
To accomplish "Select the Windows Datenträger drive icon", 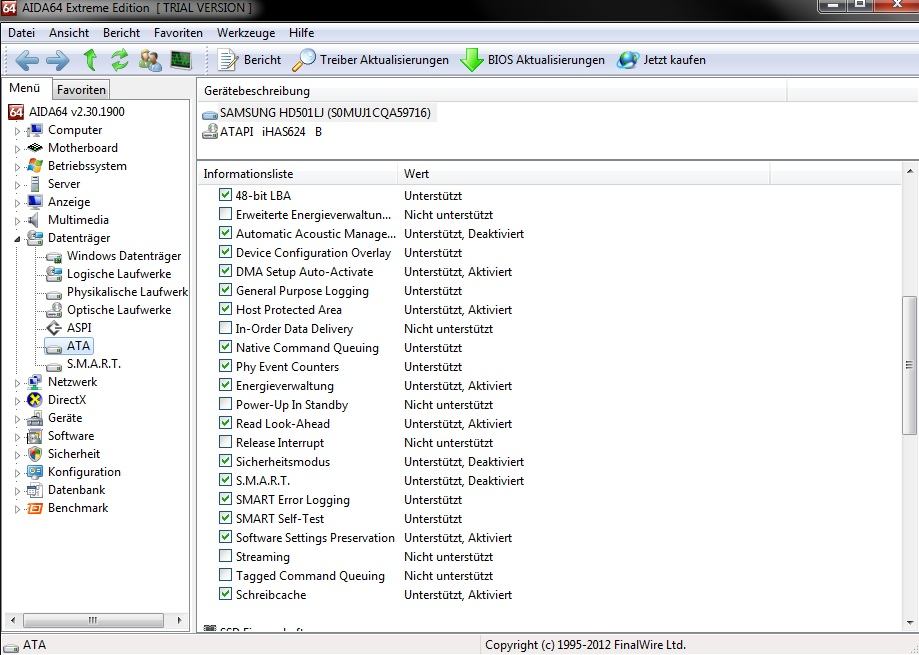I will click(54, 256).
